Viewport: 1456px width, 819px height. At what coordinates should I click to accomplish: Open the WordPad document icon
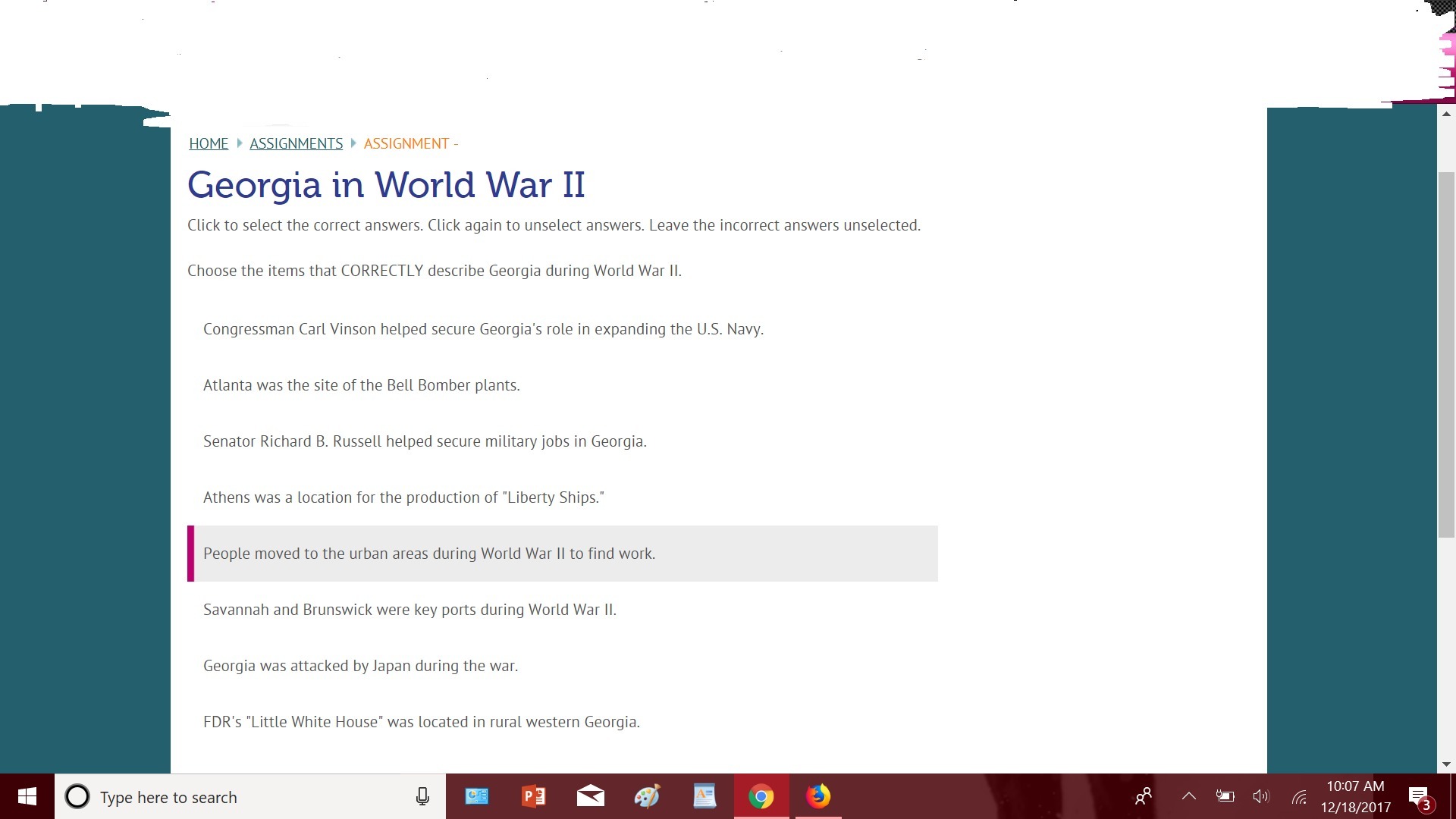[704, 796]
